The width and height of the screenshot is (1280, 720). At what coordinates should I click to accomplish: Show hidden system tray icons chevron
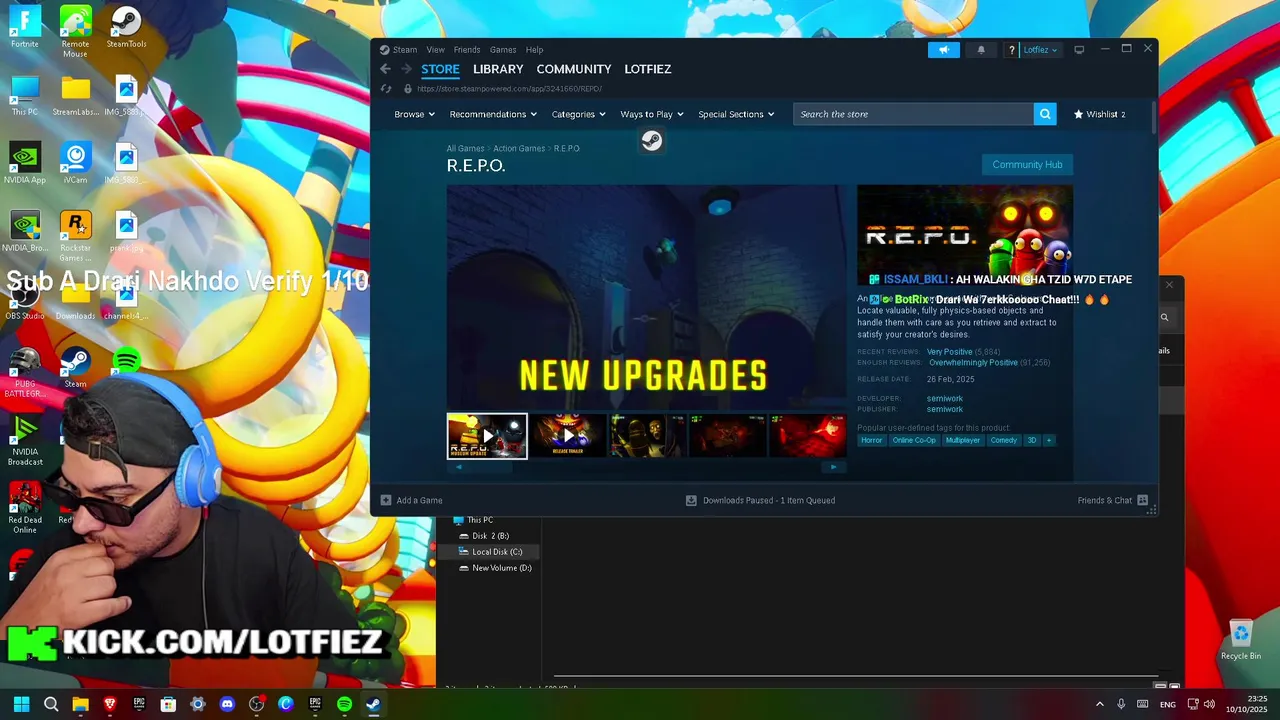pyautogui.click(x=1100, y=704)
